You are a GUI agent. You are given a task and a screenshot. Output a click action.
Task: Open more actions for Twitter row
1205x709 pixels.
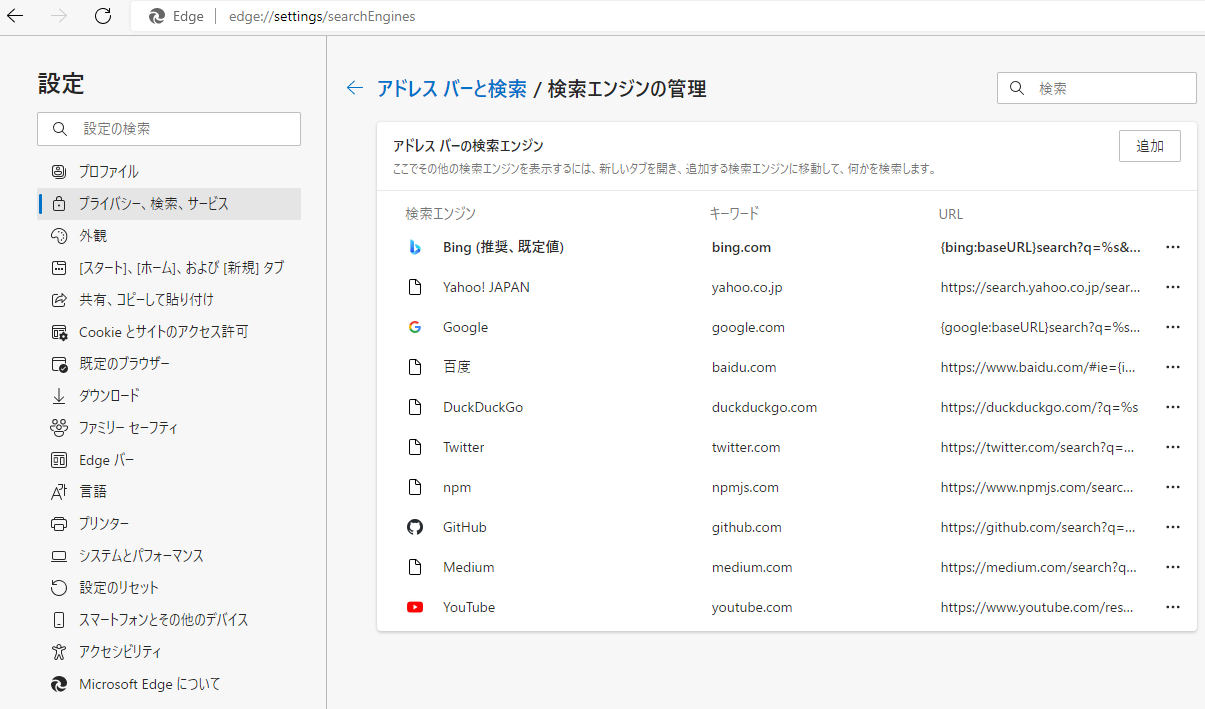[1173, 447]
